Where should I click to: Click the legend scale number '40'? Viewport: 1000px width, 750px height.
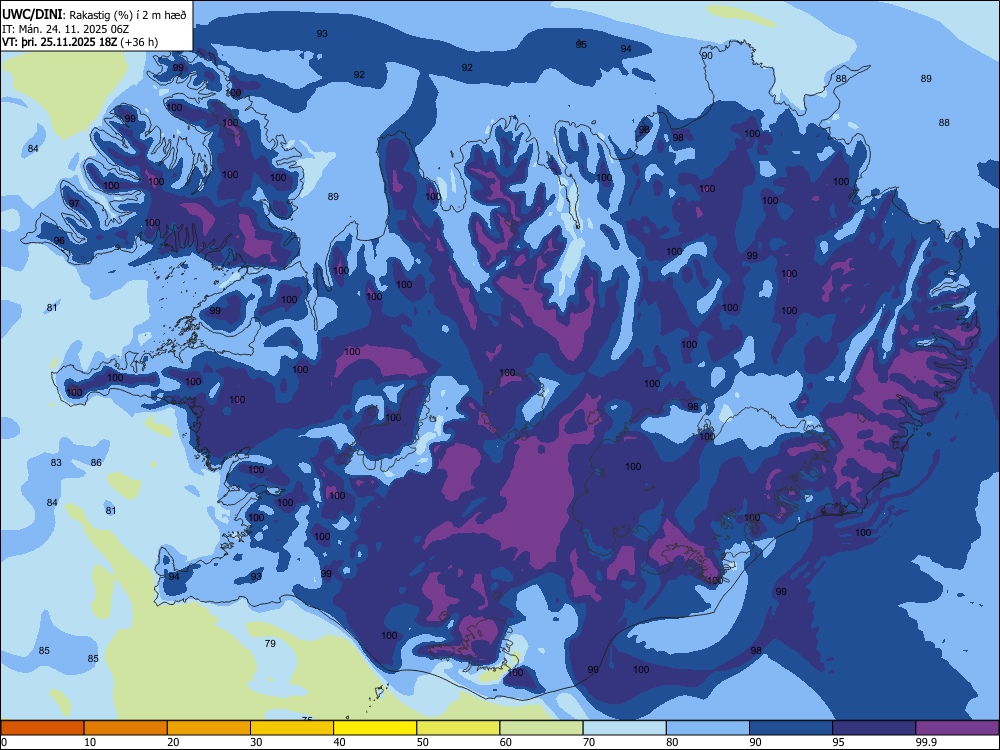(x=339, y=742)
